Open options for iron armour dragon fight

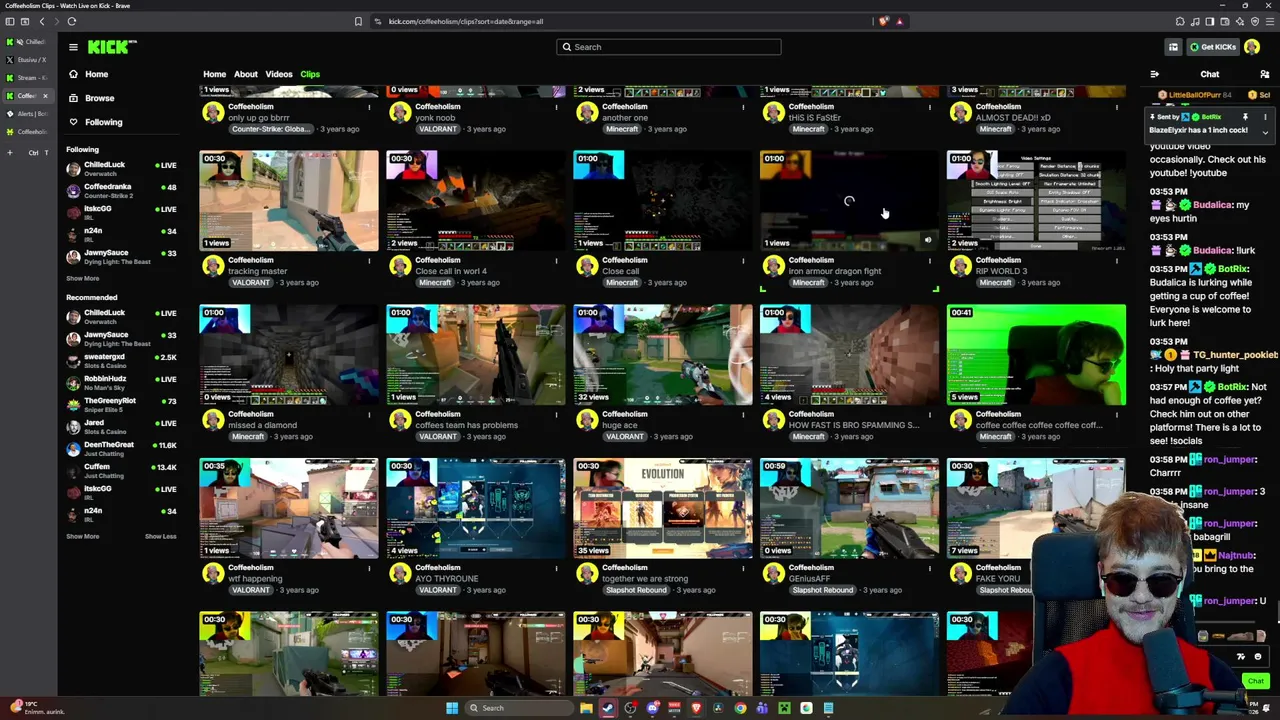(930, 261)
